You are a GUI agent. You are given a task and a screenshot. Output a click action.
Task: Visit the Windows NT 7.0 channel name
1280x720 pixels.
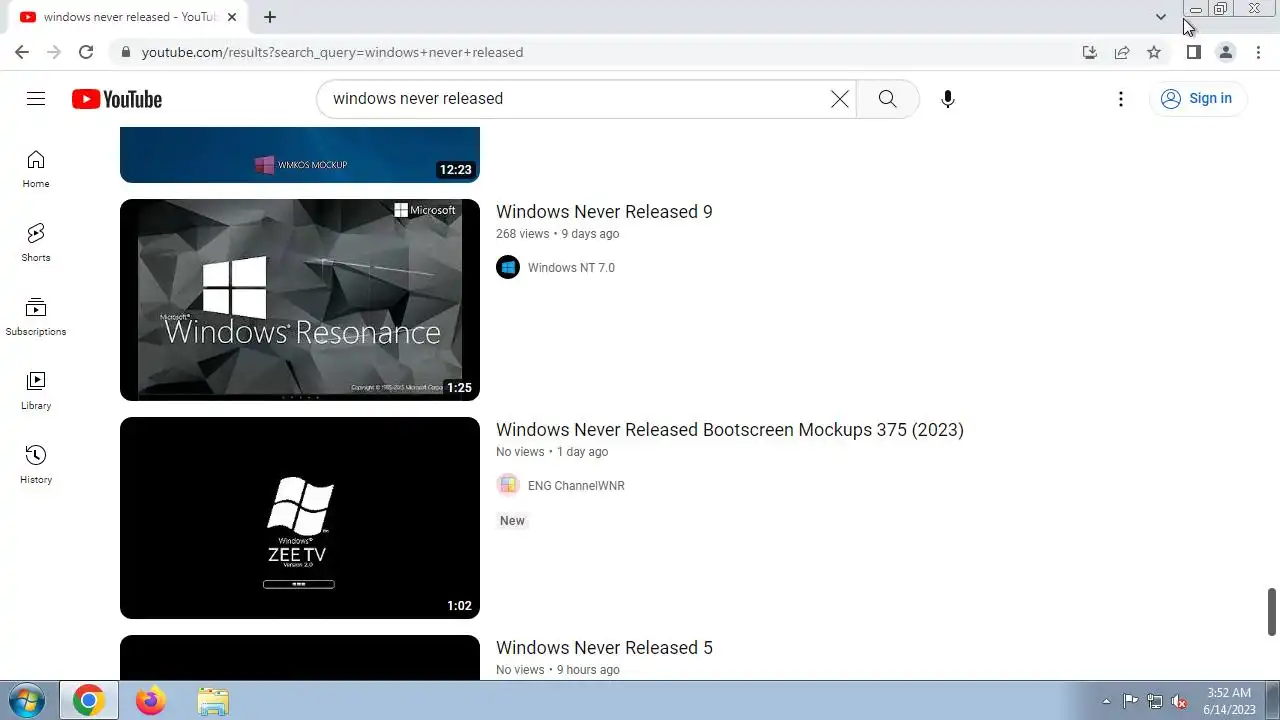pyautogui.click(x=571, y=268)
